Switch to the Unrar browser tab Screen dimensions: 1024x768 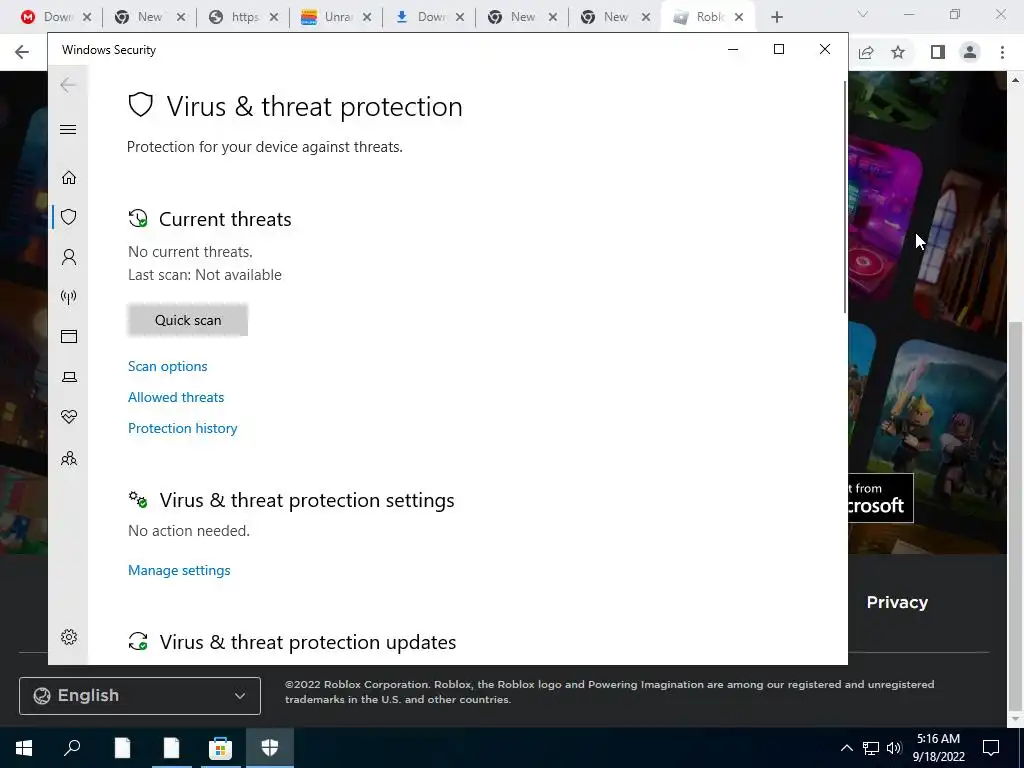coord(336,17)
